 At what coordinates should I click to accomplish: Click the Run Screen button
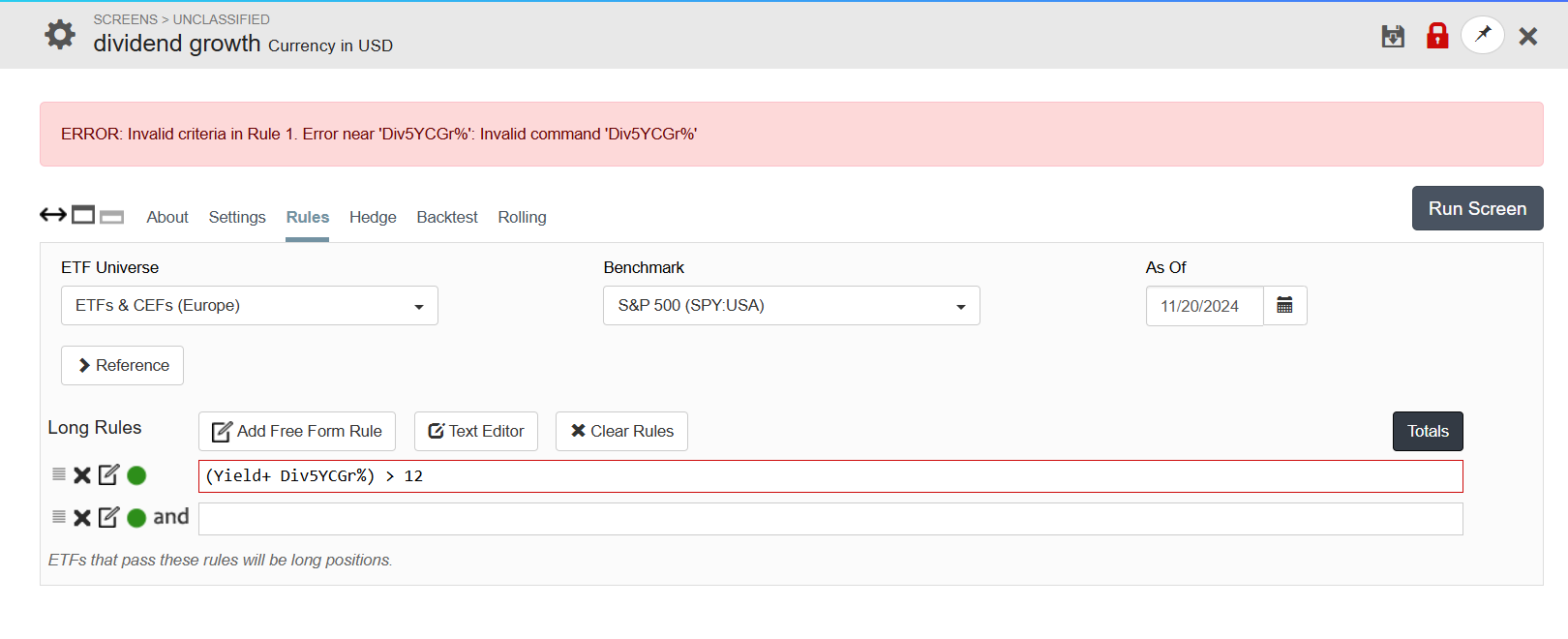[x=1478, y=208]
